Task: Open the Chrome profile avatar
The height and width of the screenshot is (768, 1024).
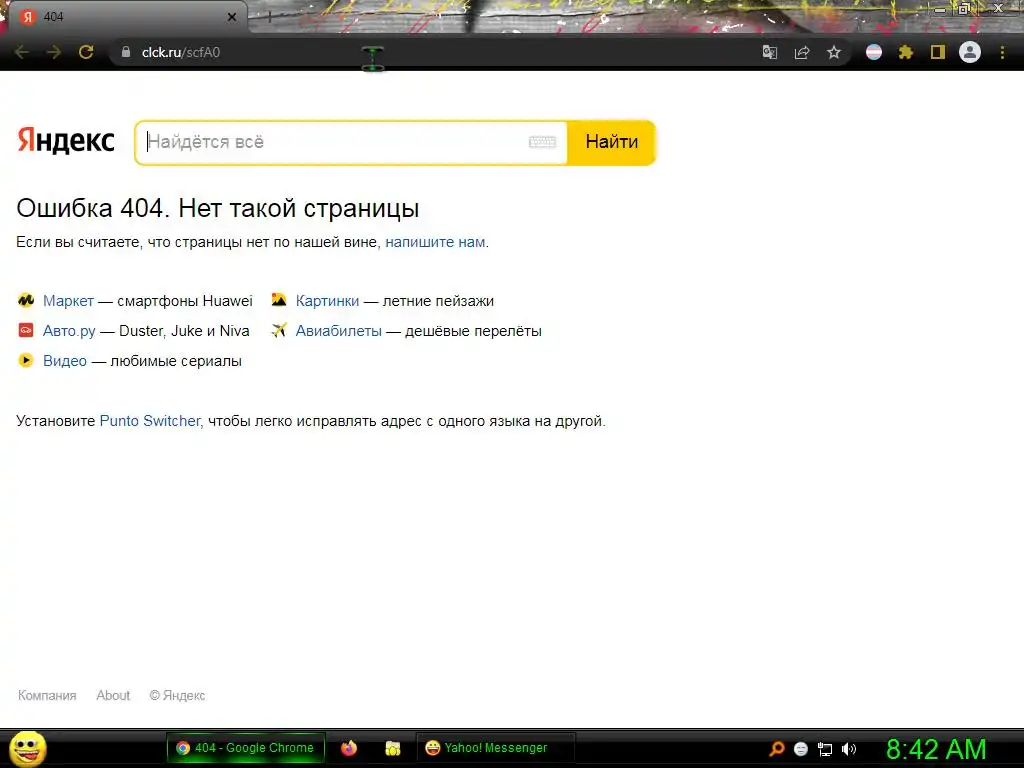Action: point(970,52)
